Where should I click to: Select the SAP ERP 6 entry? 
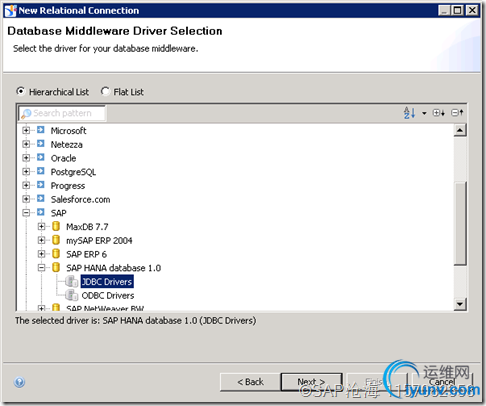86,254
